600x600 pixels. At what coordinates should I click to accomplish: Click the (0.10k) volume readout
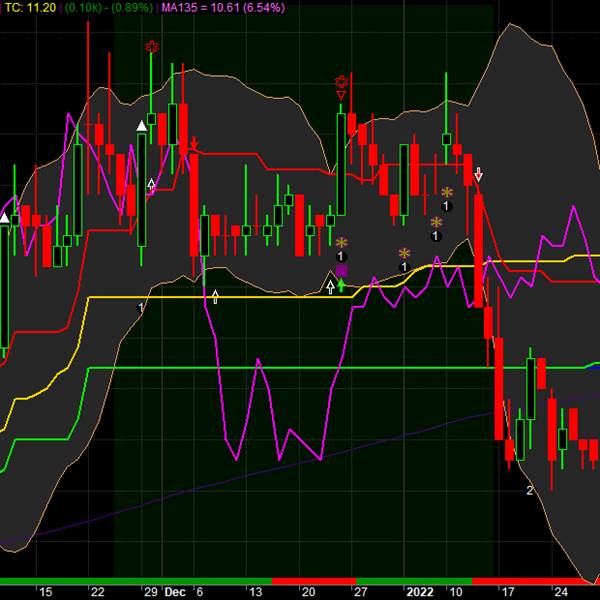(83, 8)
